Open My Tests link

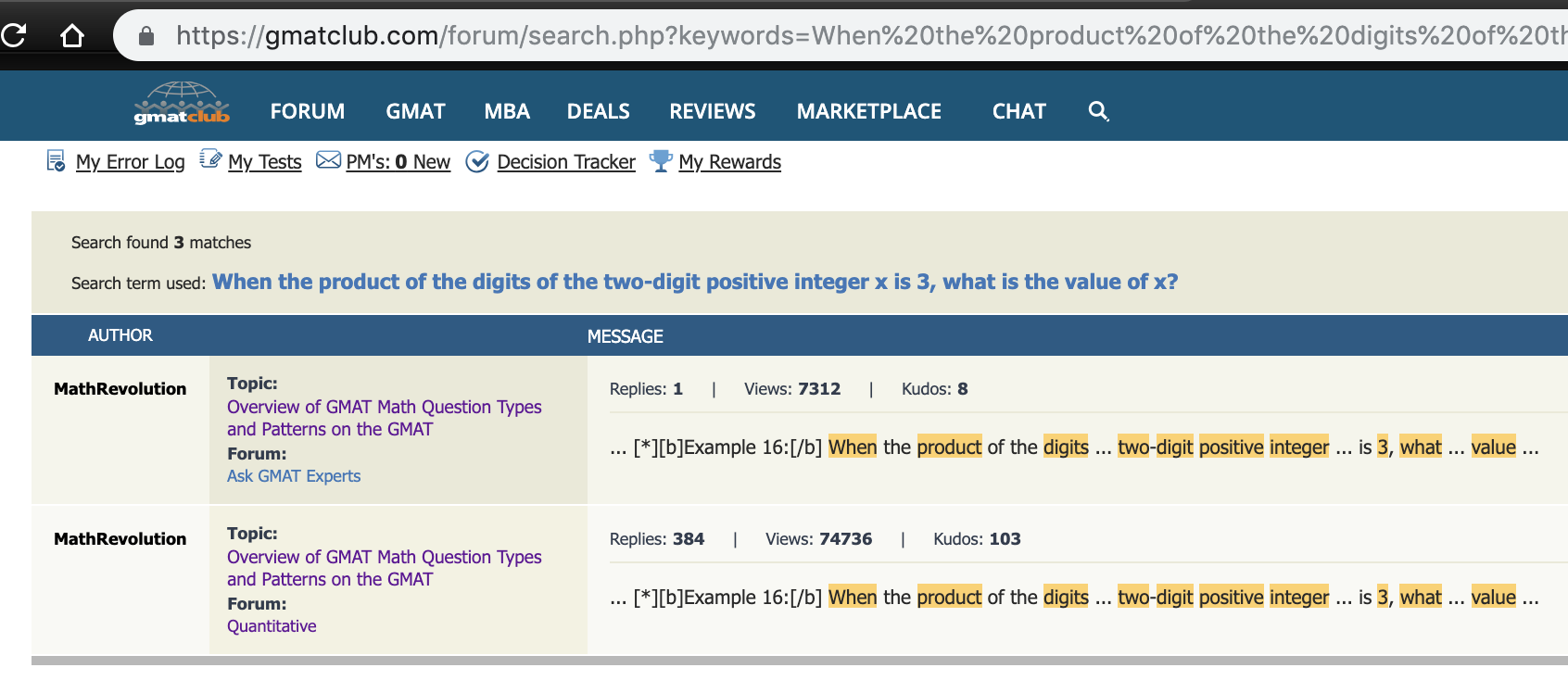point(265,162)
